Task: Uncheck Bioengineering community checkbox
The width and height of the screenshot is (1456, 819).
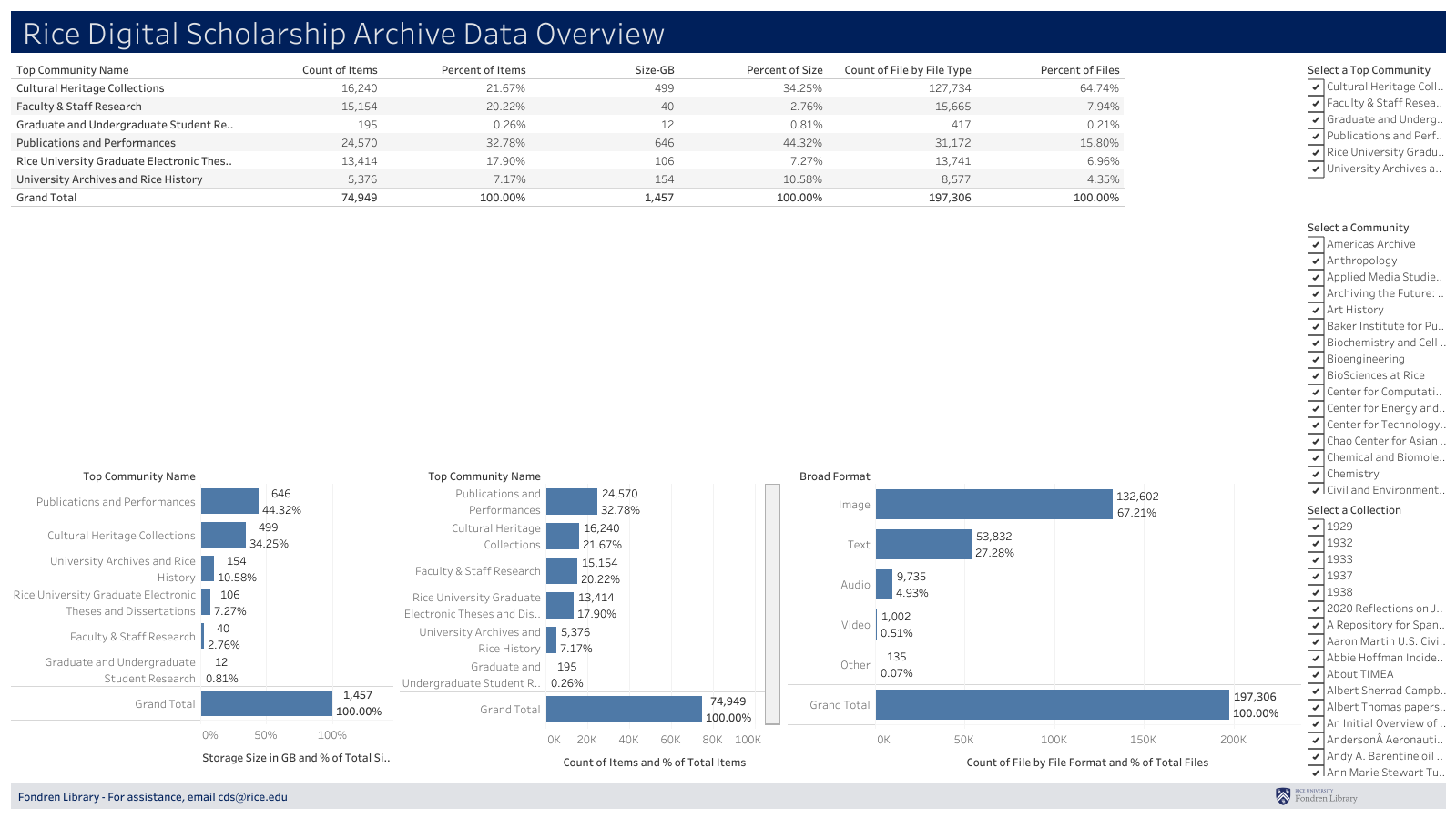Action: tap(1315, 360)
